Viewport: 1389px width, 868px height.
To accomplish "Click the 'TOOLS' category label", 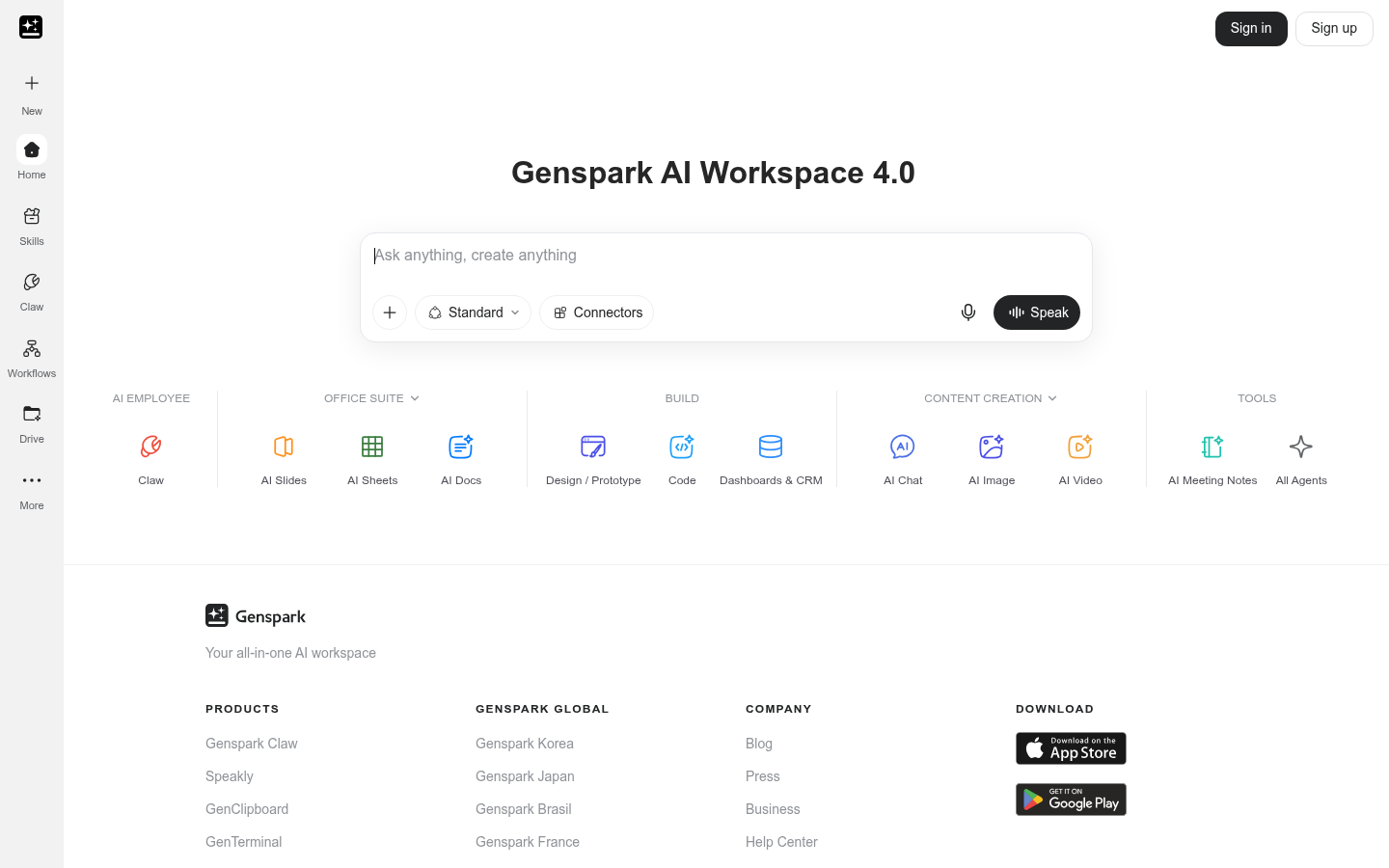I will coord(1257,398).
